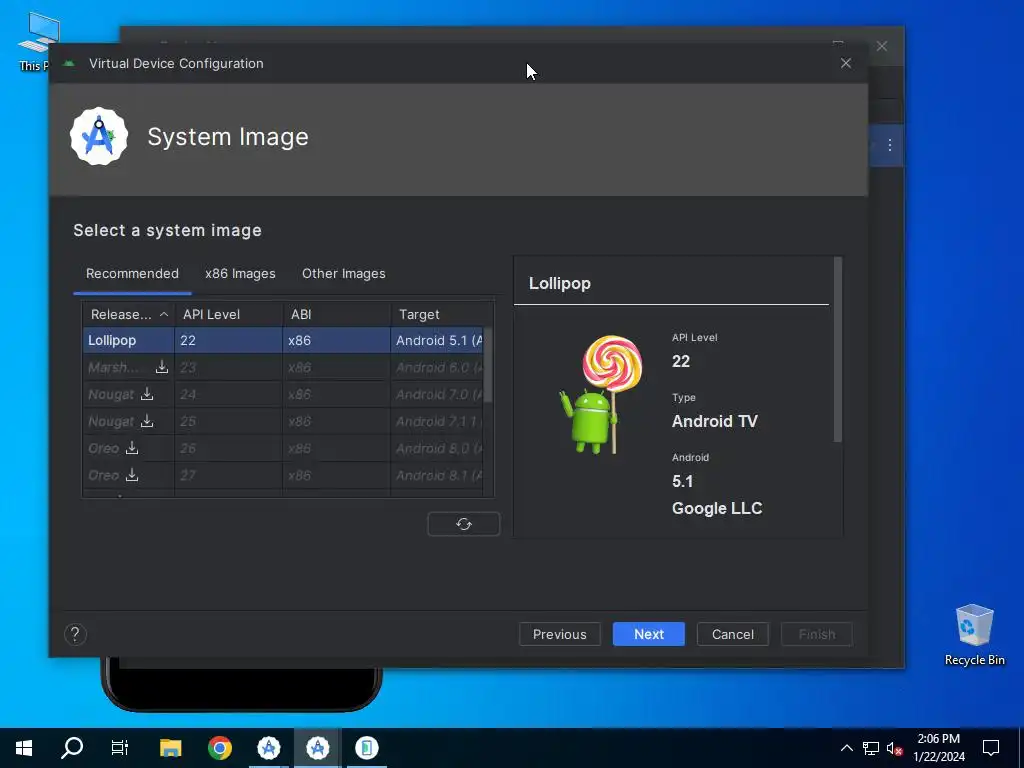Open network status in system tray

tap(871, 748)
